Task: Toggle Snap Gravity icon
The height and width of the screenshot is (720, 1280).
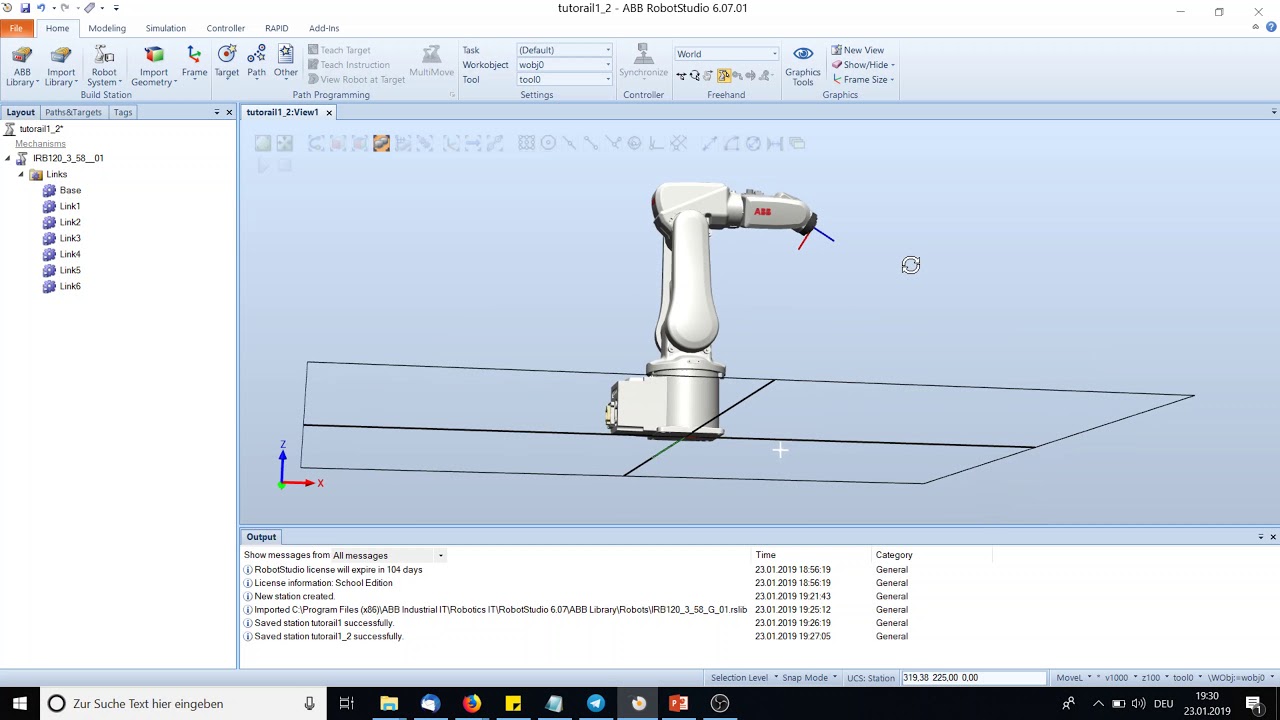Action: point(634,143)
